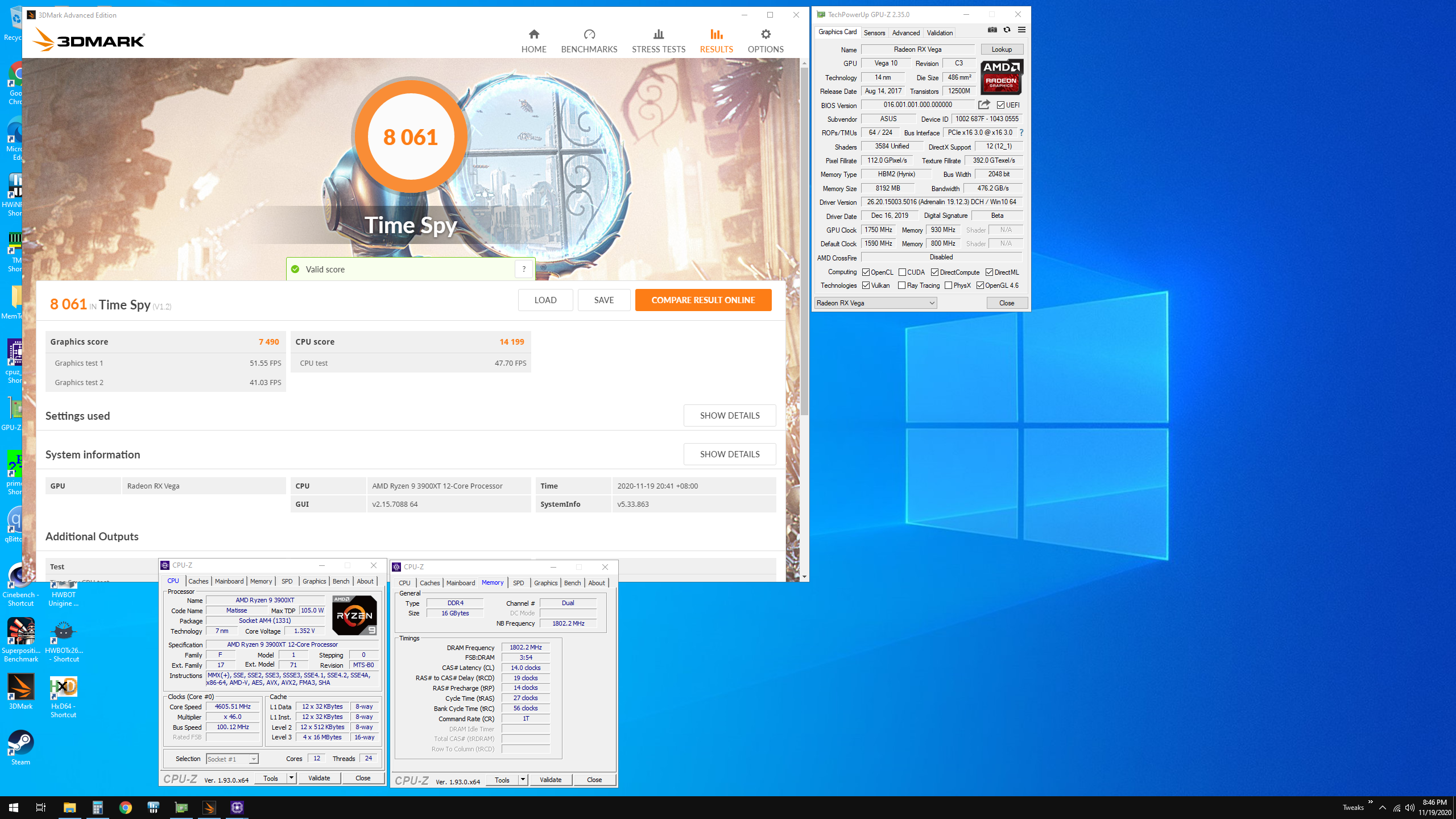
Task: Toggle the CUDA checkbox
Action: (x=902, y=272)
